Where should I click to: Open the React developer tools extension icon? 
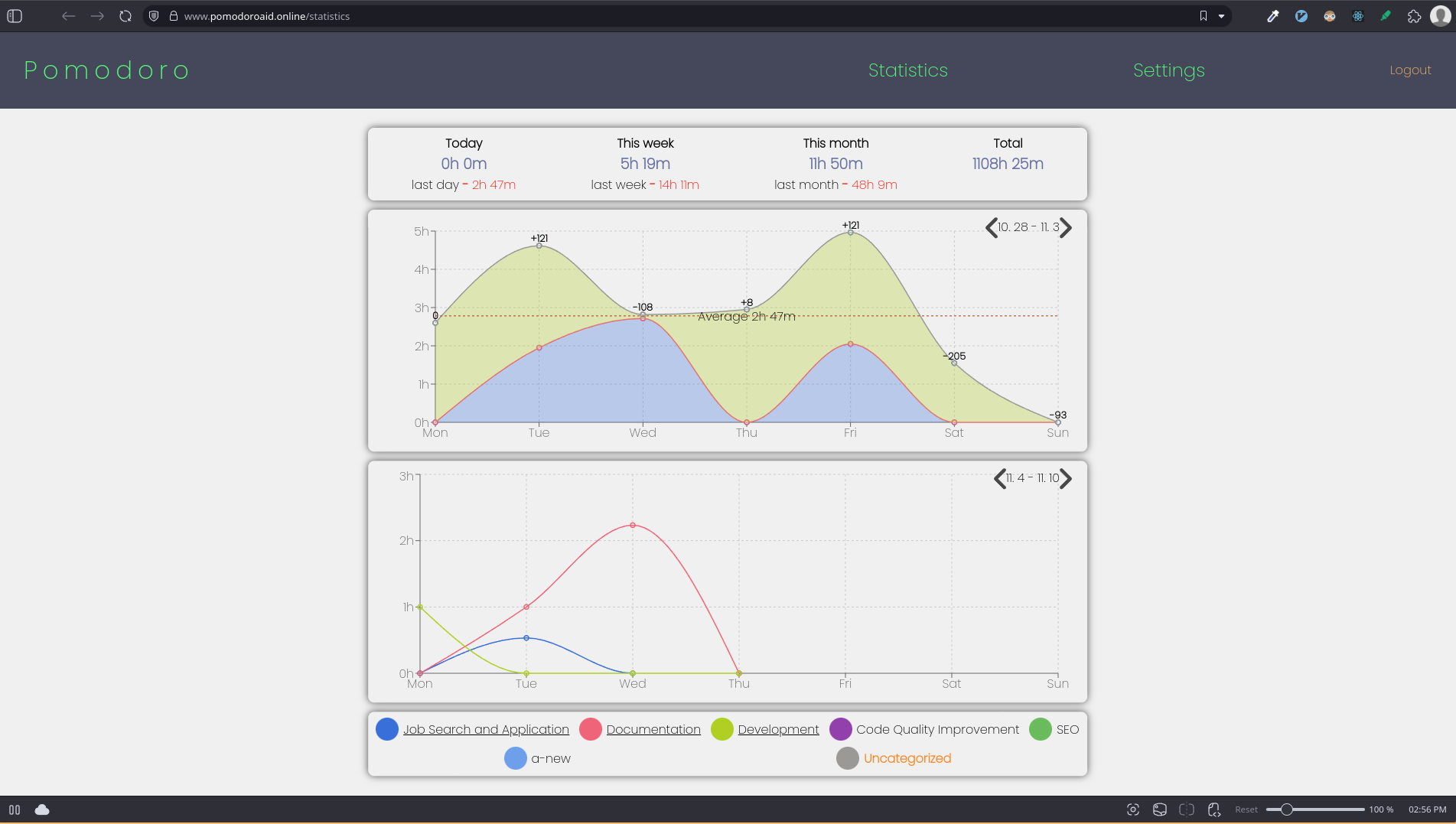coord(1357,16)
